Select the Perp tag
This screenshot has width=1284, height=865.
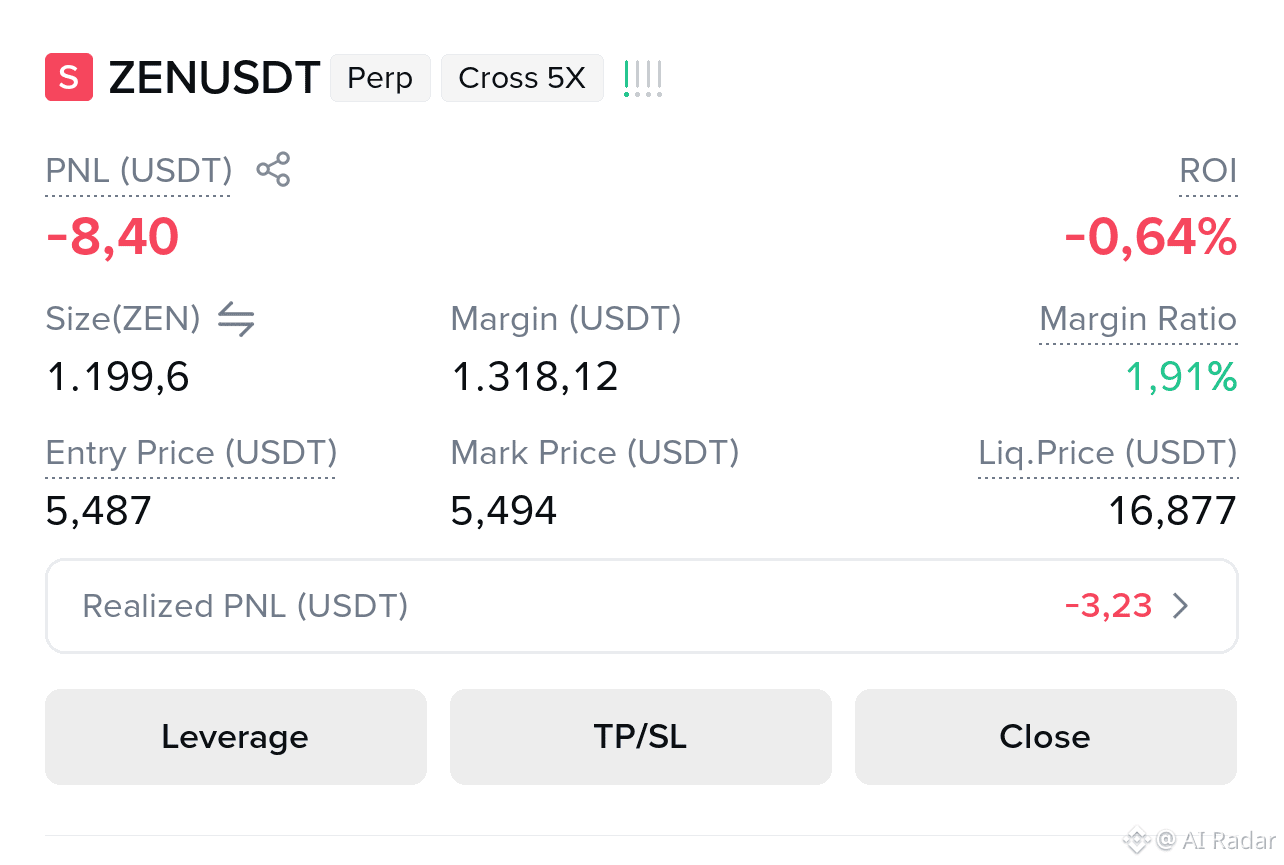[x=380, y=78]
